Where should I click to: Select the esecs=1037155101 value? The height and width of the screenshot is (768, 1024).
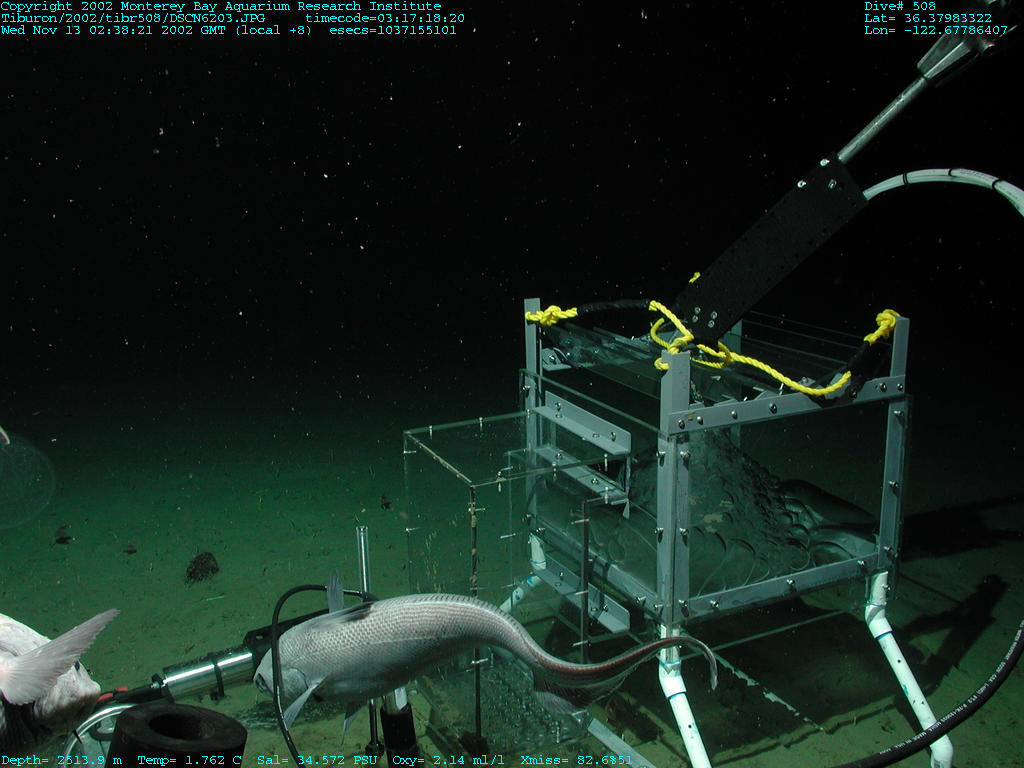(393, 30)
